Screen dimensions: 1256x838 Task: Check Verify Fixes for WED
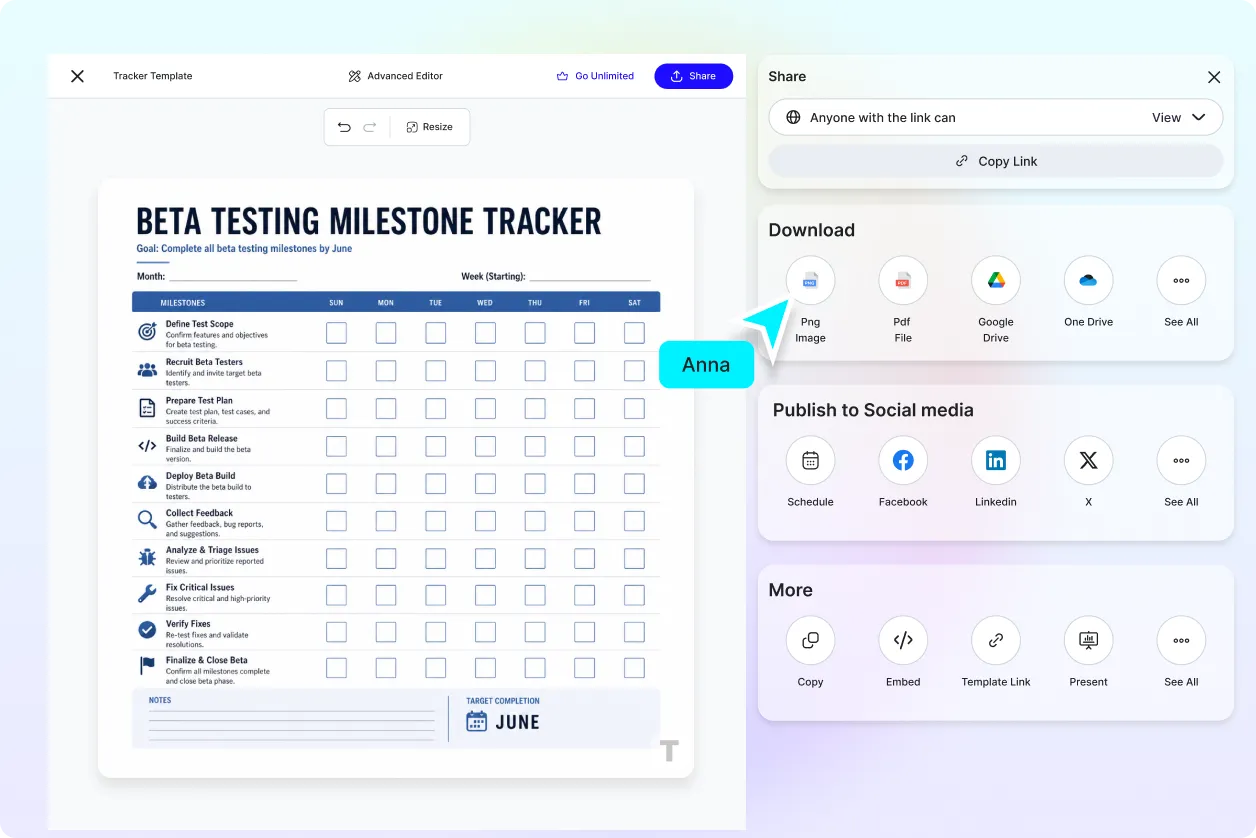click(485, 633)
